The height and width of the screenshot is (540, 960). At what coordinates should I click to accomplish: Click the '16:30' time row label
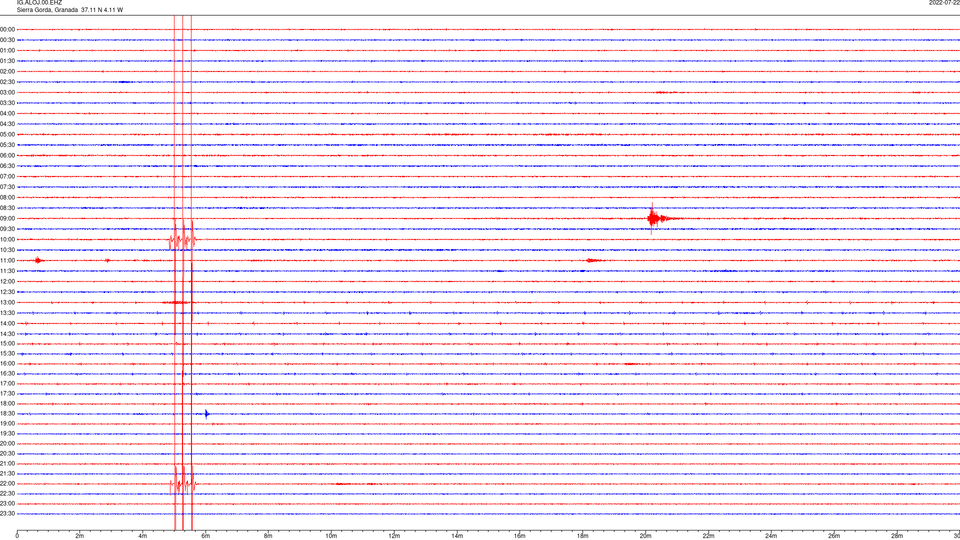7,373
